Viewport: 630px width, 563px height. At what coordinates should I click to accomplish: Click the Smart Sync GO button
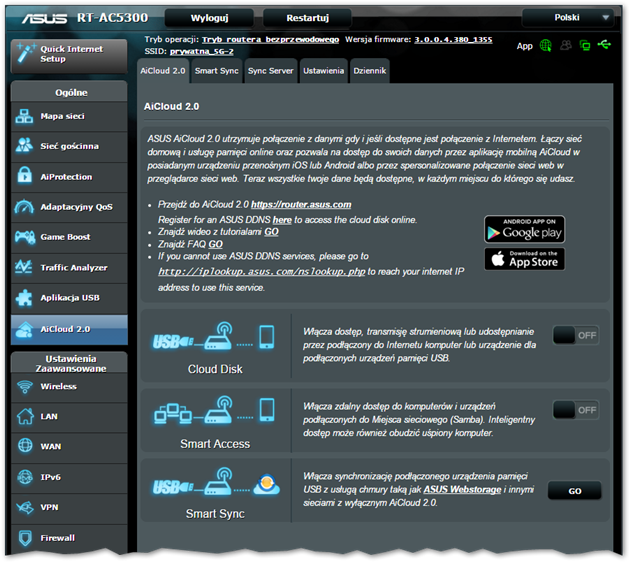click(x=575, y=491)
